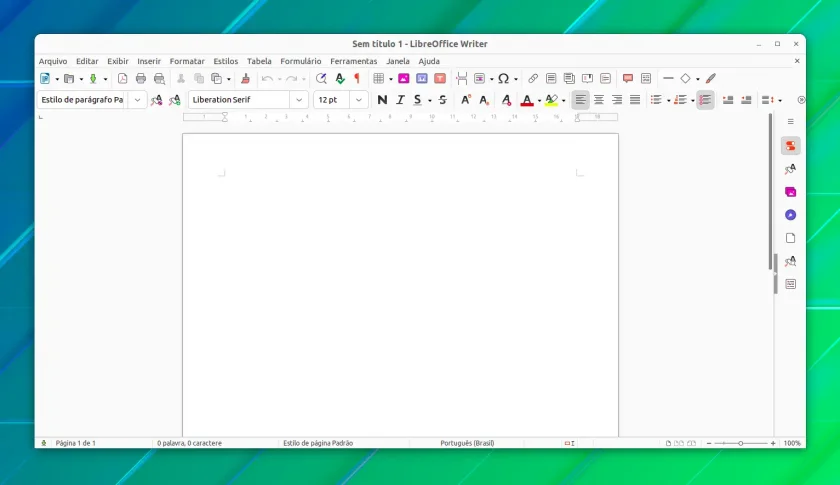The height and width of the screenshot is (485, 840).
Task: Open sidebar settings hamburger menu
Action: 790,122
